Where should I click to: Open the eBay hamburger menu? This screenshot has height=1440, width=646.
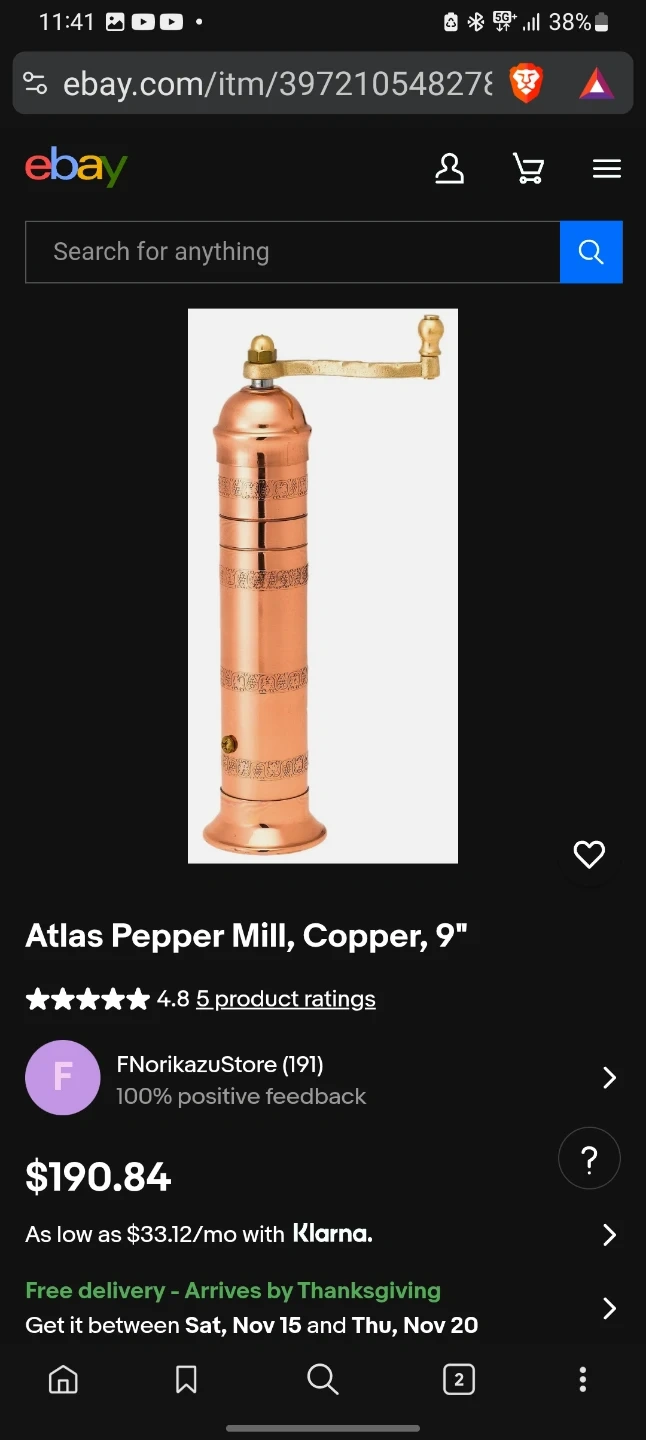pyautogui.click(x=606, y=169)
